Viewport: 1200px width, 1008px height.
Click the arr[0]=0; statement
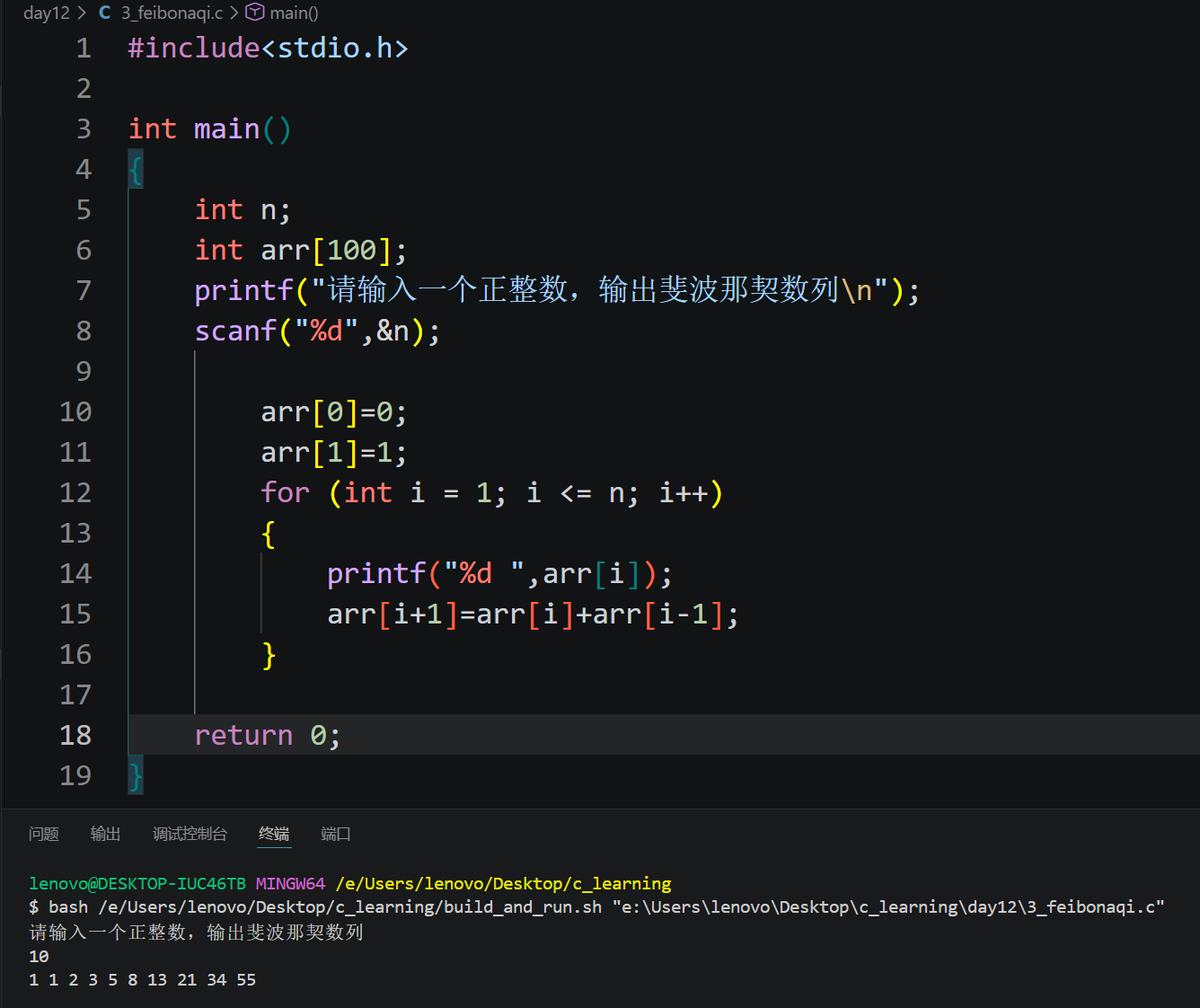[333, 411]
